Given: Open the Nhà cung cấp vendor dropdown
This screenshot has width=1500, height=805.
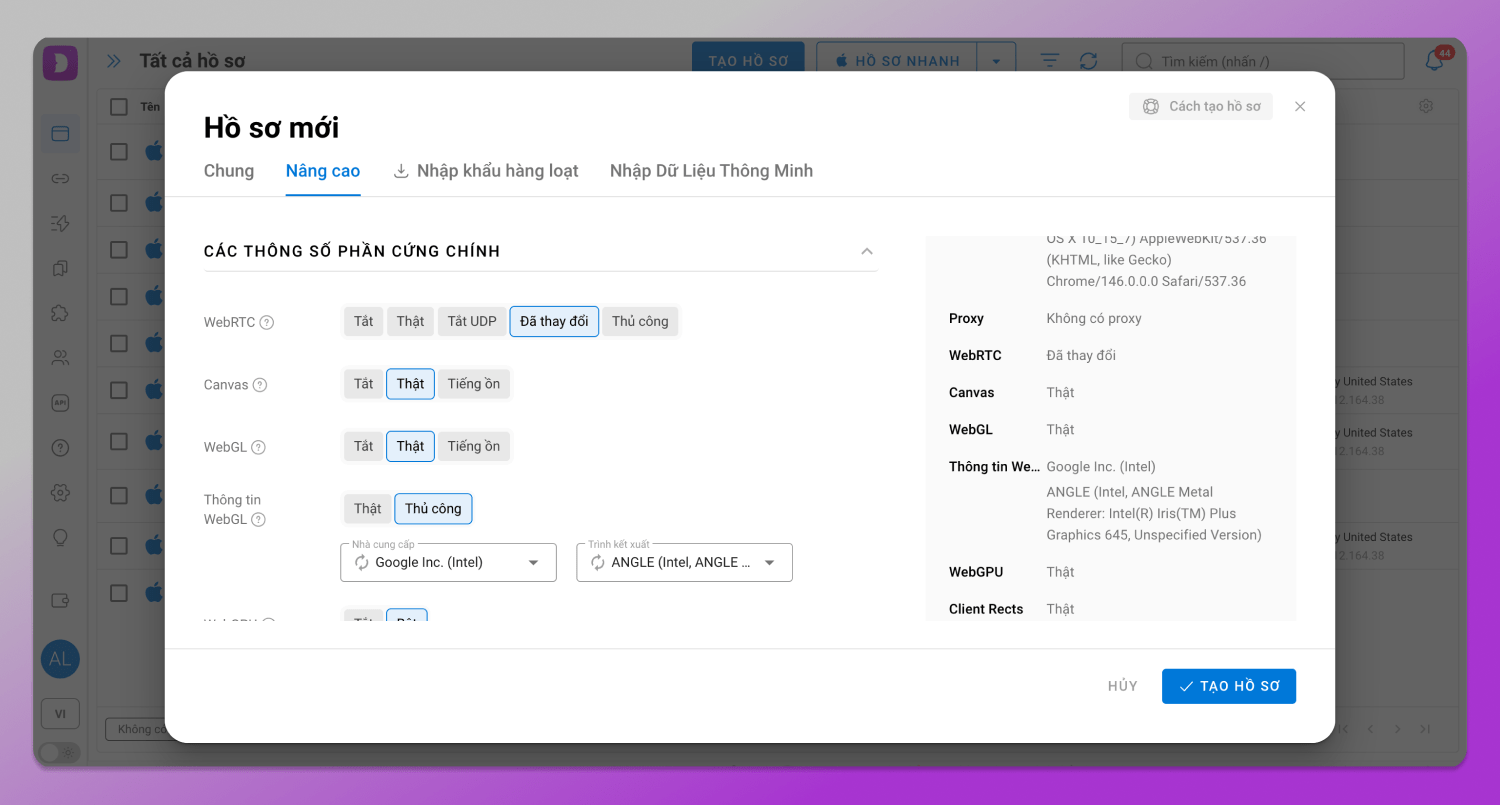Looking at the screenshot, I should click(x=533, y=563).
